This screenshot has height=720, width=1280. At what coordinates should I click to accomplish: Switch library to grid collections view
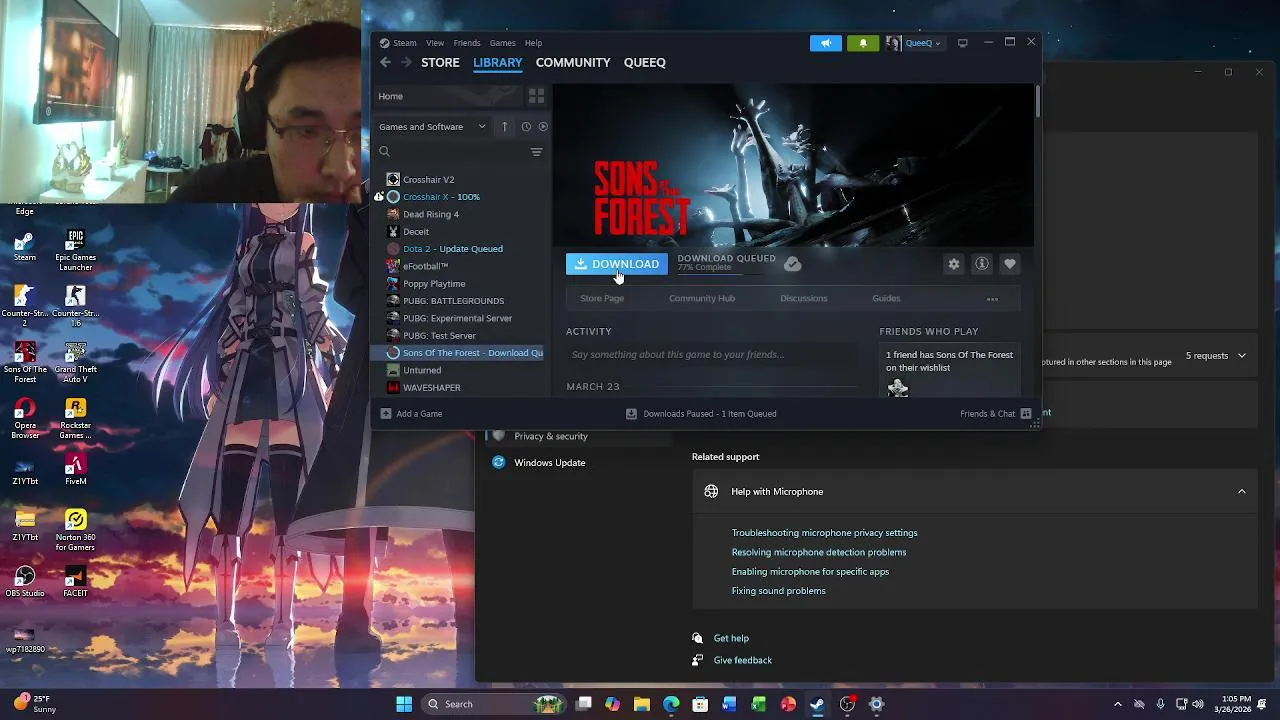[x=536, y=96]
